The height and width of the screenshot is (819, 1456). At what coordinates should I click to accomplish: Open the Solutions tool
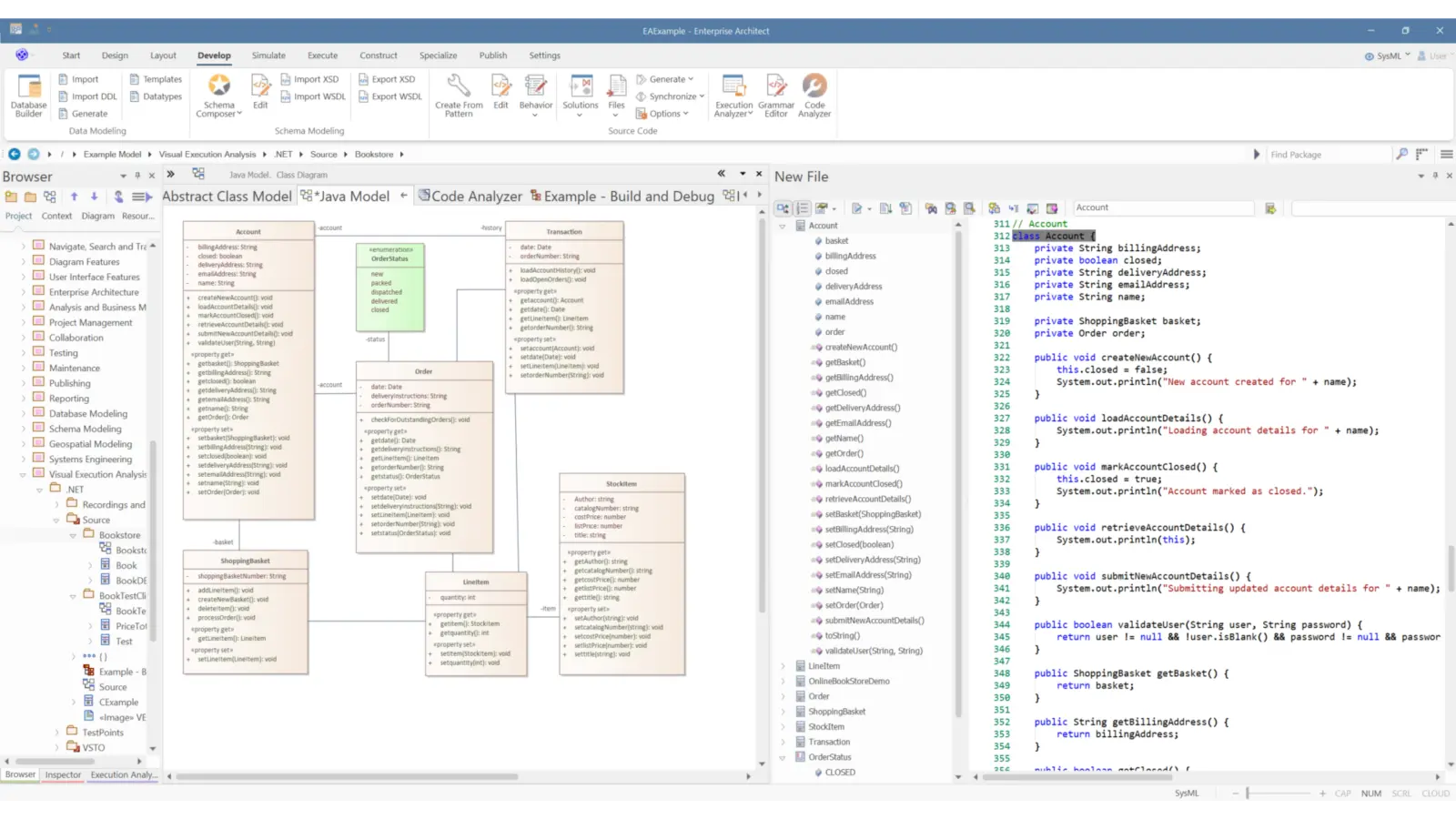580,96
